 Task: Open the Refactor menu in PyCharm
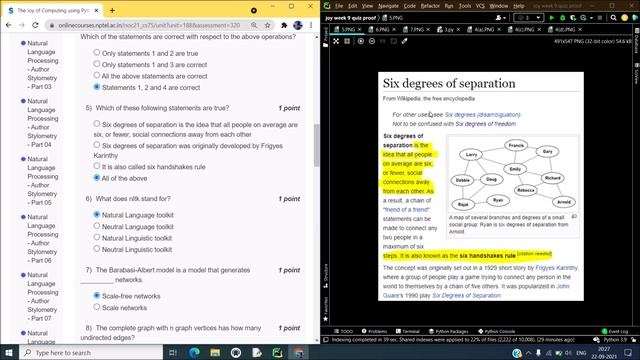click(430, 6)
